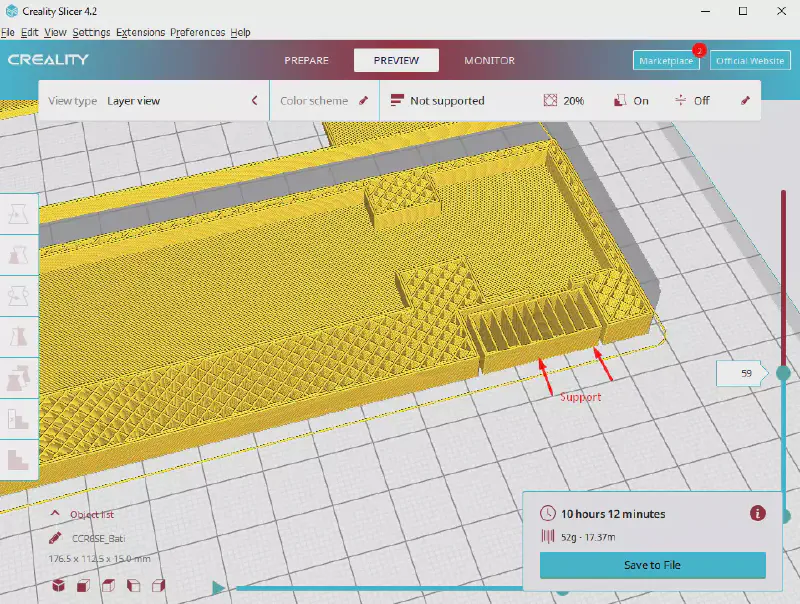The image size is (800, 604).
Task: Select the top tool in left sidebar
Action: tap(18, 212)
